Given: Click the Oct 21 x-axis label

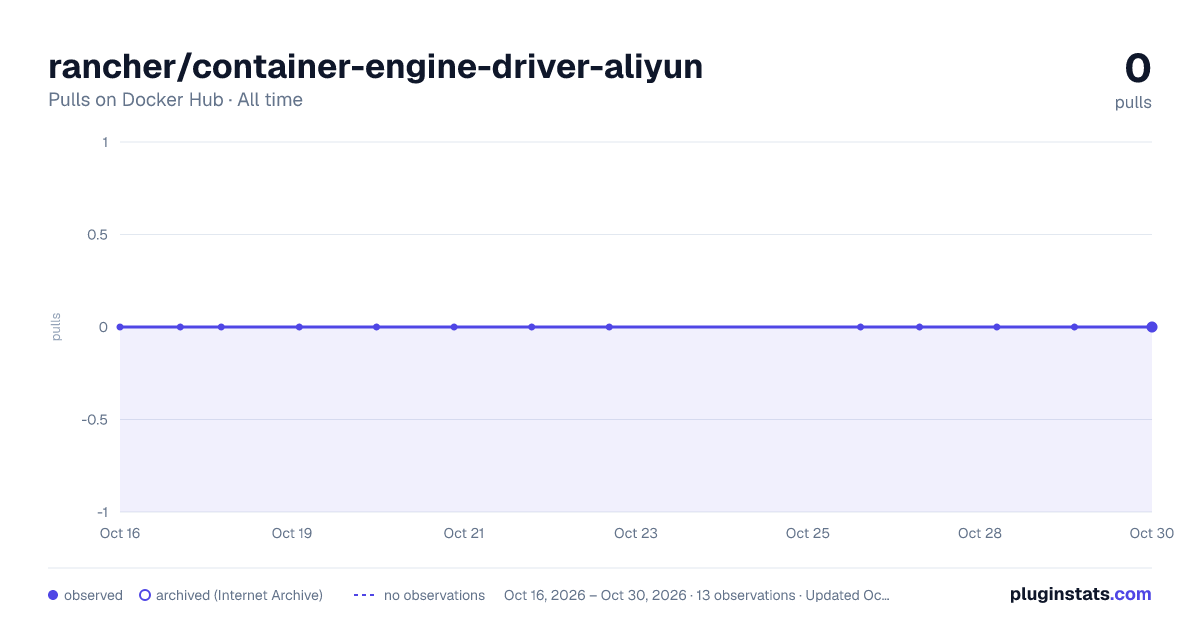Looking at the screenshot, I should pyautogui.click(x=464, y=533).
